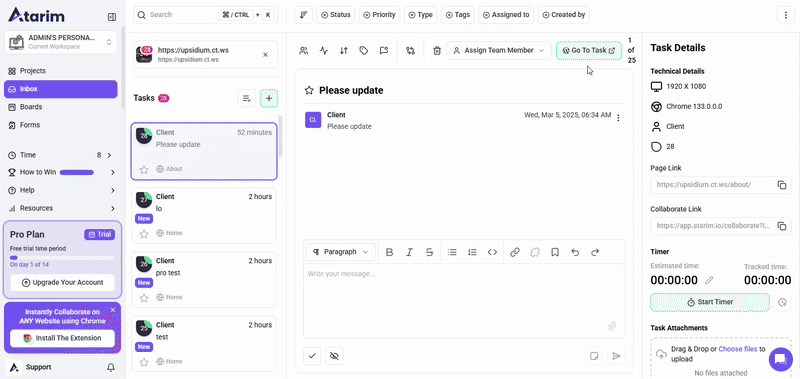Mark task complete with the checkmark button
Image resolution: width=800 pixels, height=379 pixels.
[x=312, y=356]
